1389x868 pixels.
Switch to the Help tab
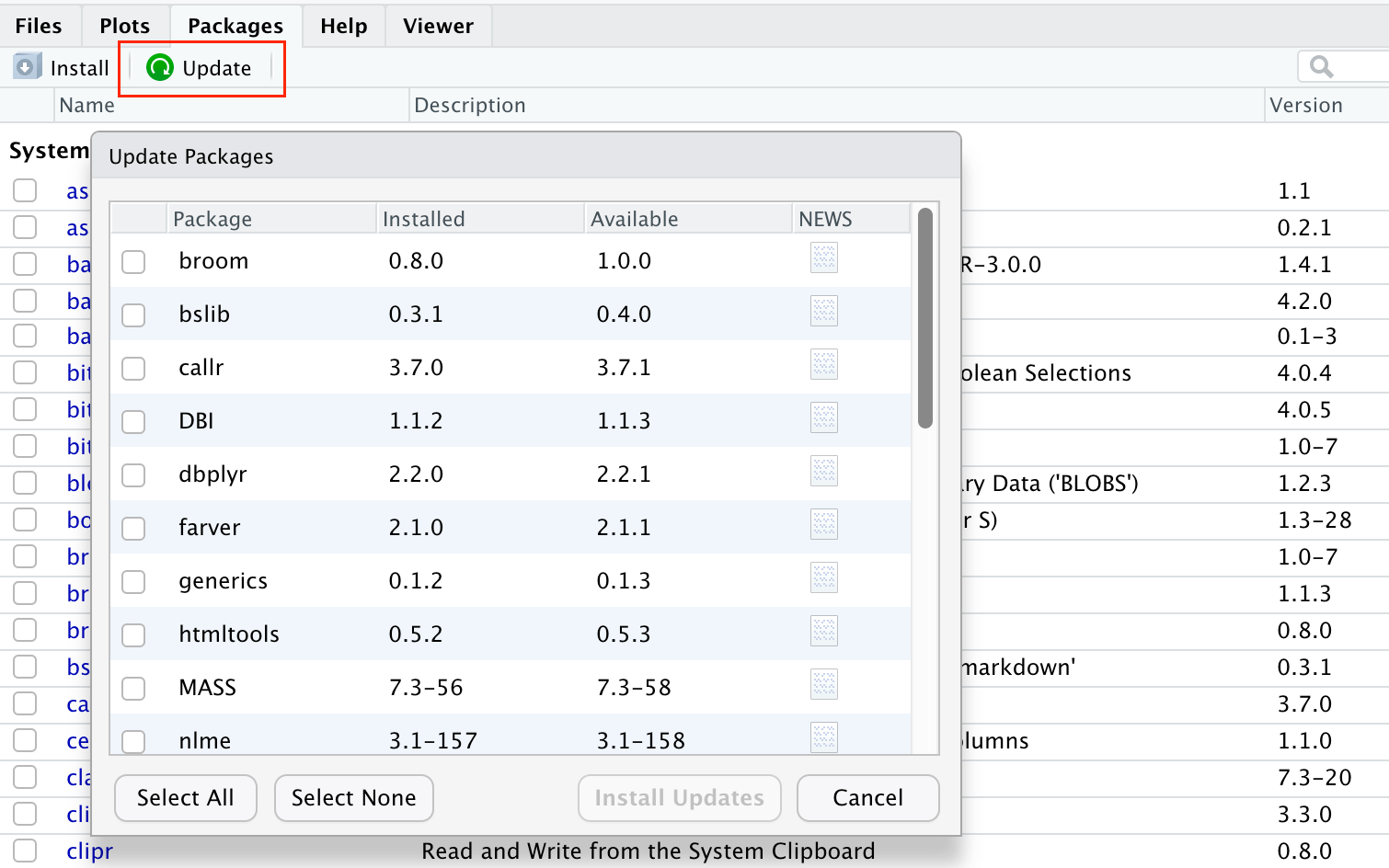click(344, 26)
